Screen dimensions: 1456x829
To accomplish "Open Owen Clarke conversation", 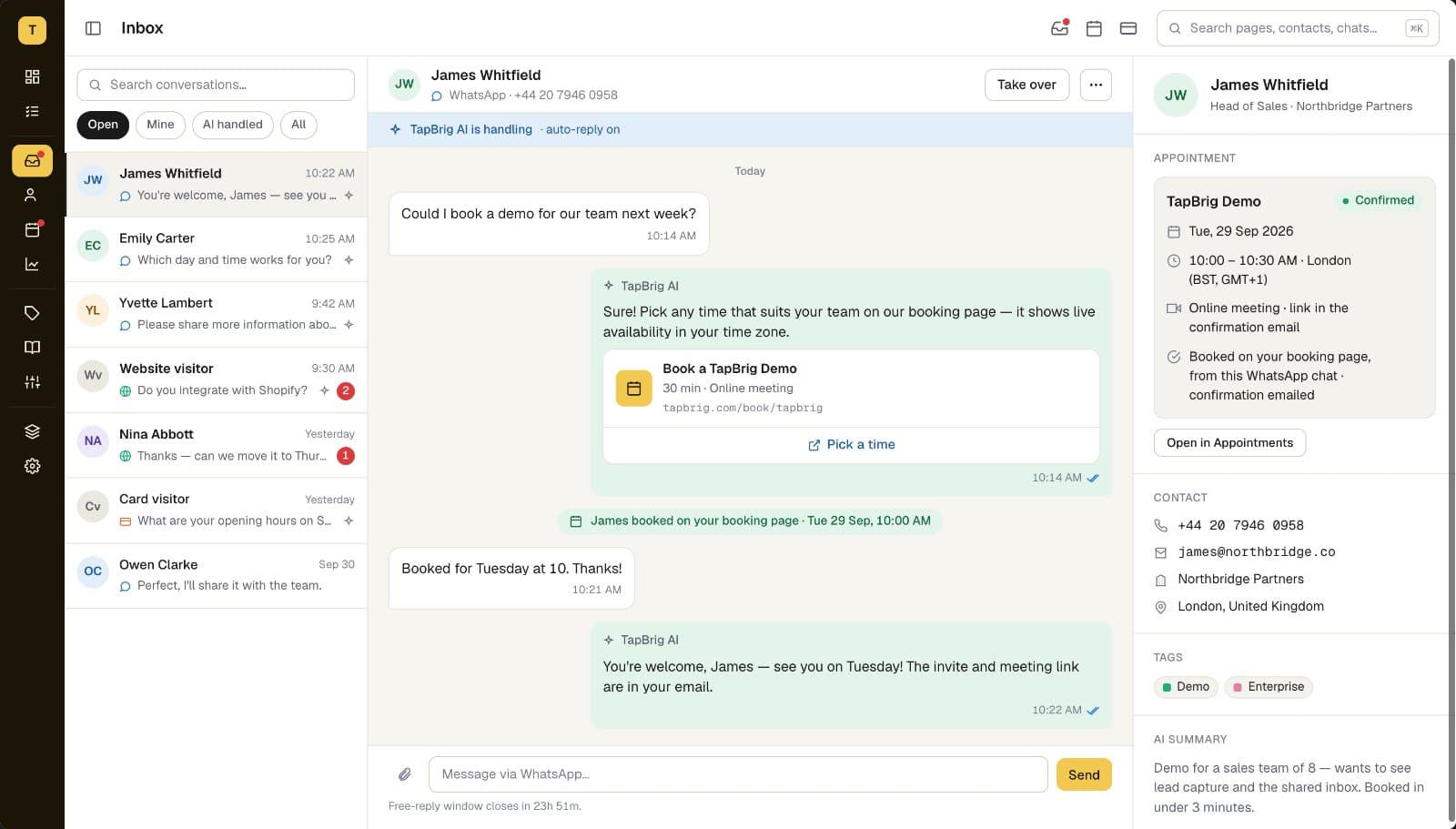I will [216, 576].
